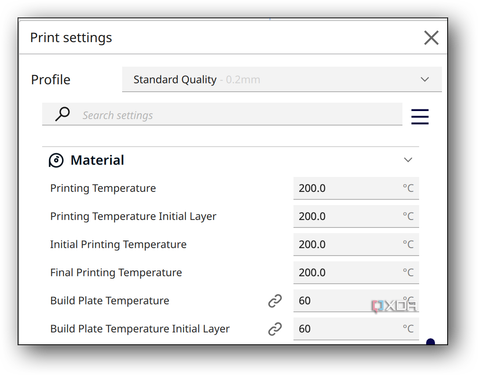Edit the Final Printing Temperature value
The height and width of the screenshot is (375, 478).
point(356,272)
